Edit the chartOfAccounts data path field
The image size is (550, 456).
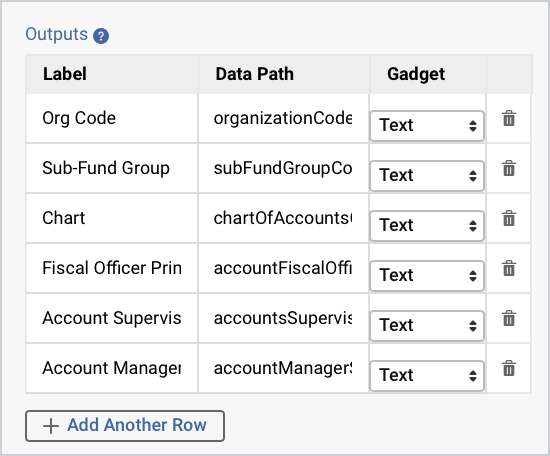(x=283, y=218)
